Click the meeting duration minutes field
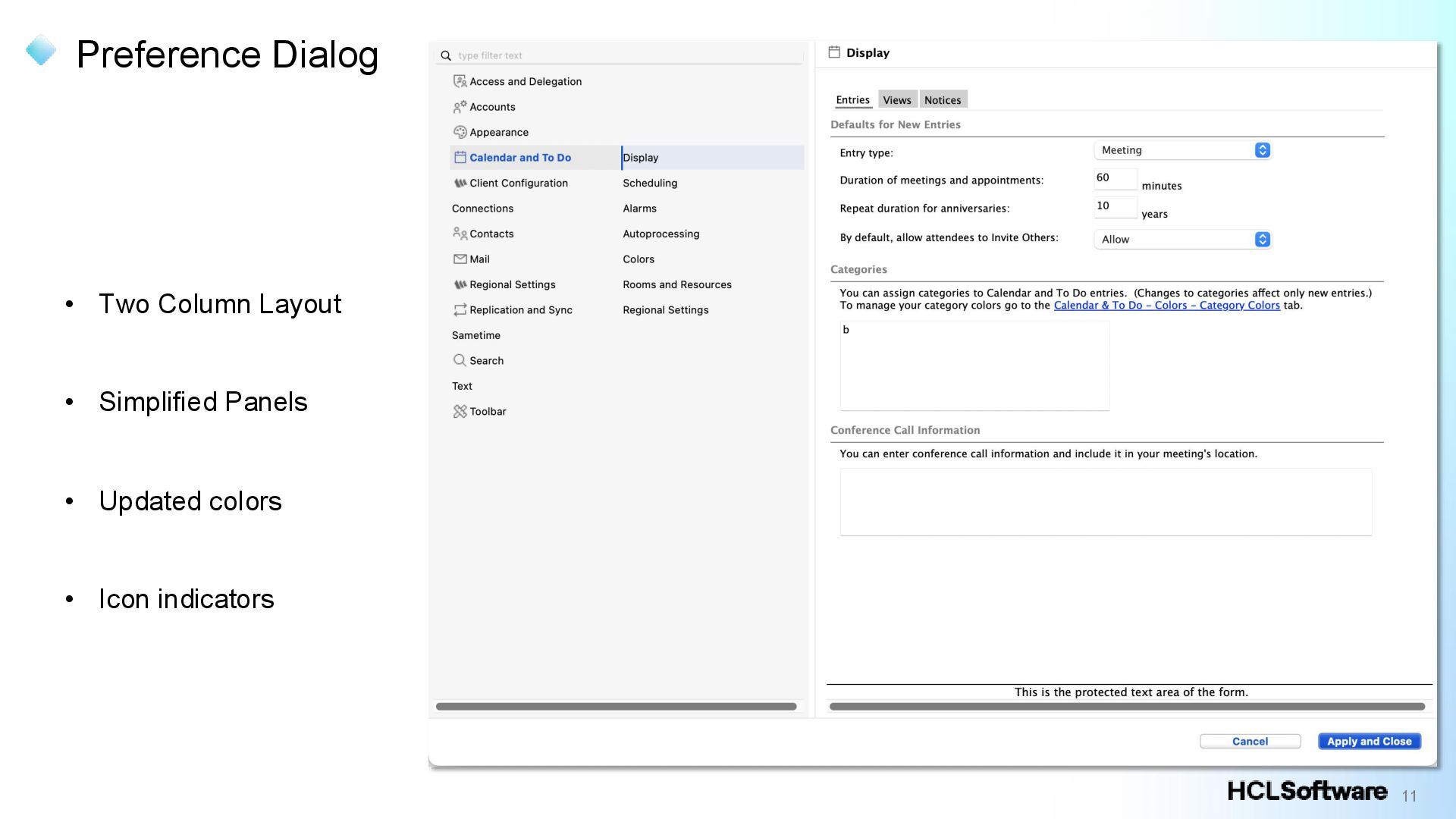 click(x=1115, y=178)
